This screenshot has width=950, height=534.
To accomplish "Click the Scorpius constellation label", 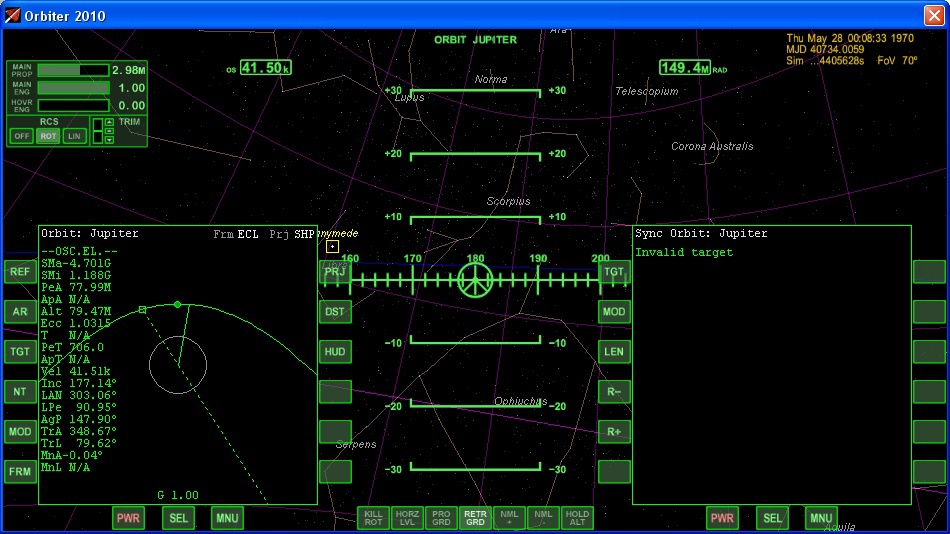I will (x=508, y=201).
